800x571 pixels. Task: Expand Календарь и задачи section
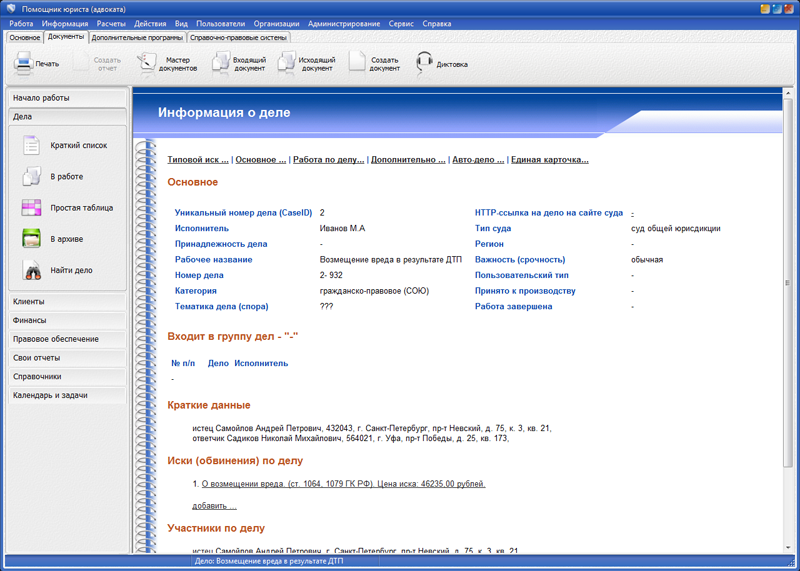(67, 395)
